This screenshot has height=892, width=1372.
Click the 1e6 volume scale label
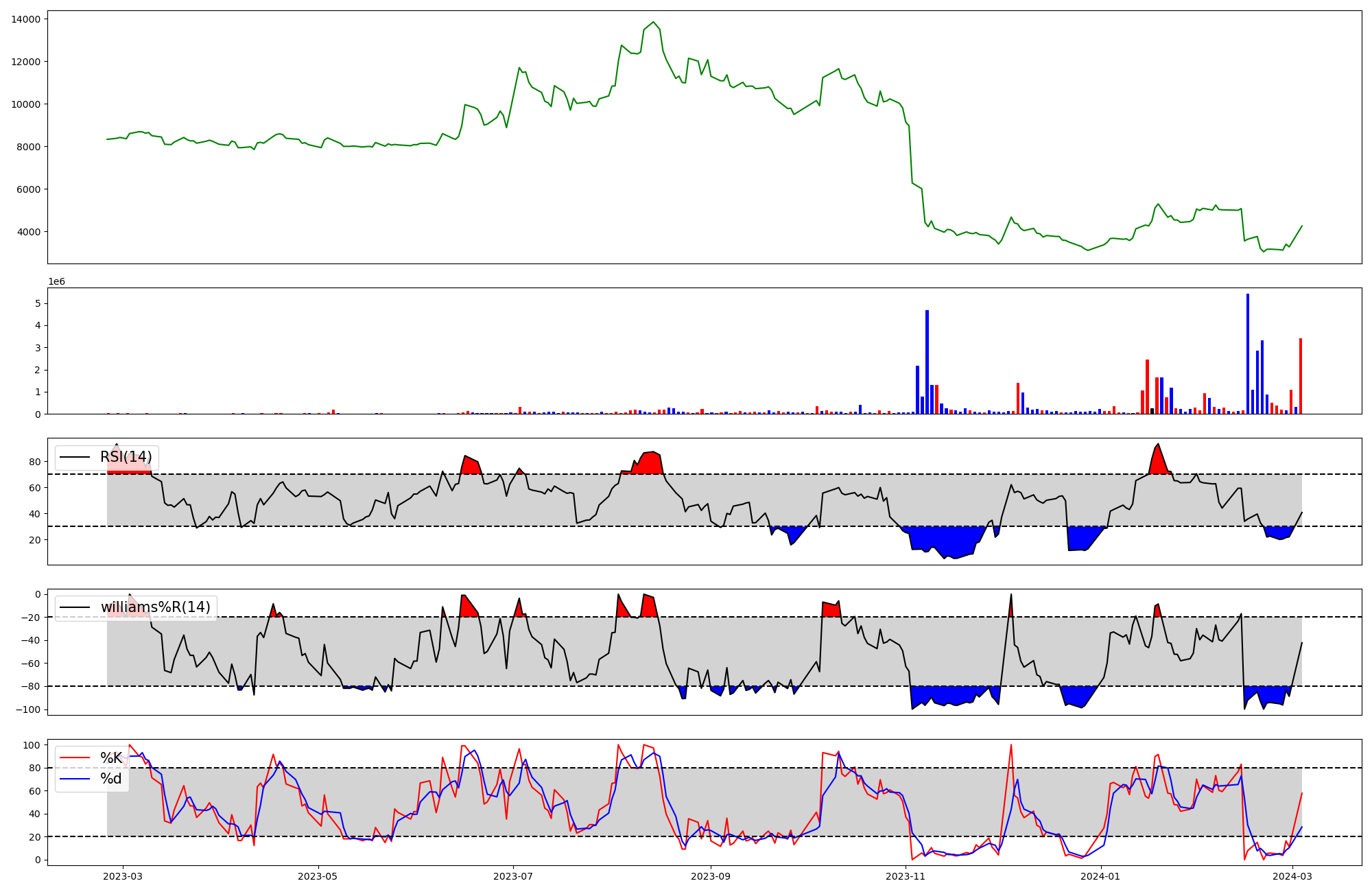56,282
